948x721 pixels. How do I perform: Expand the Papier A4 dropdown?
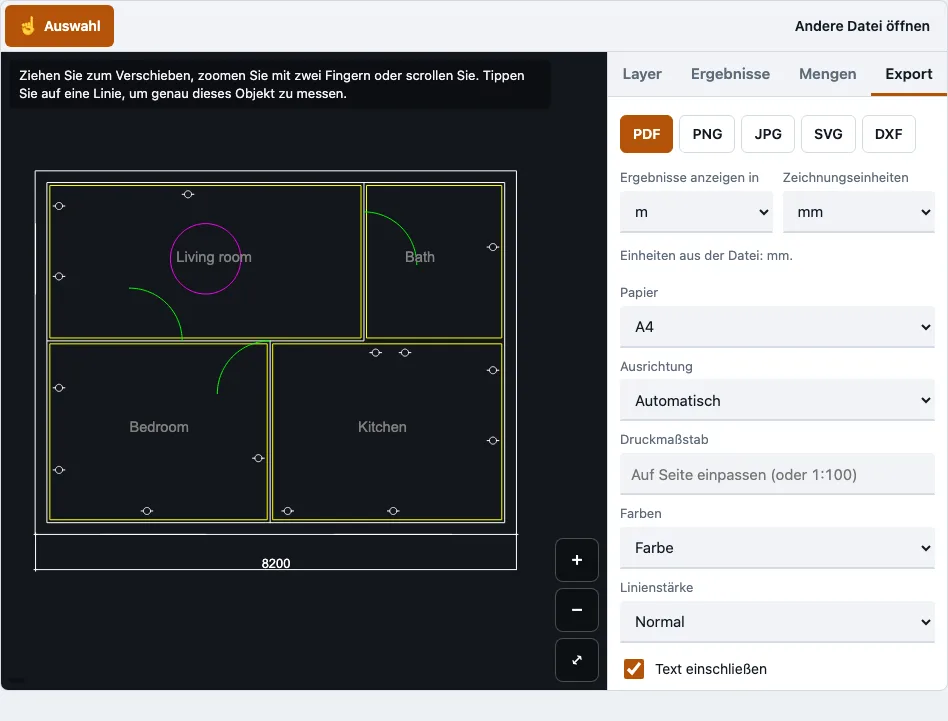coord(778,327)
